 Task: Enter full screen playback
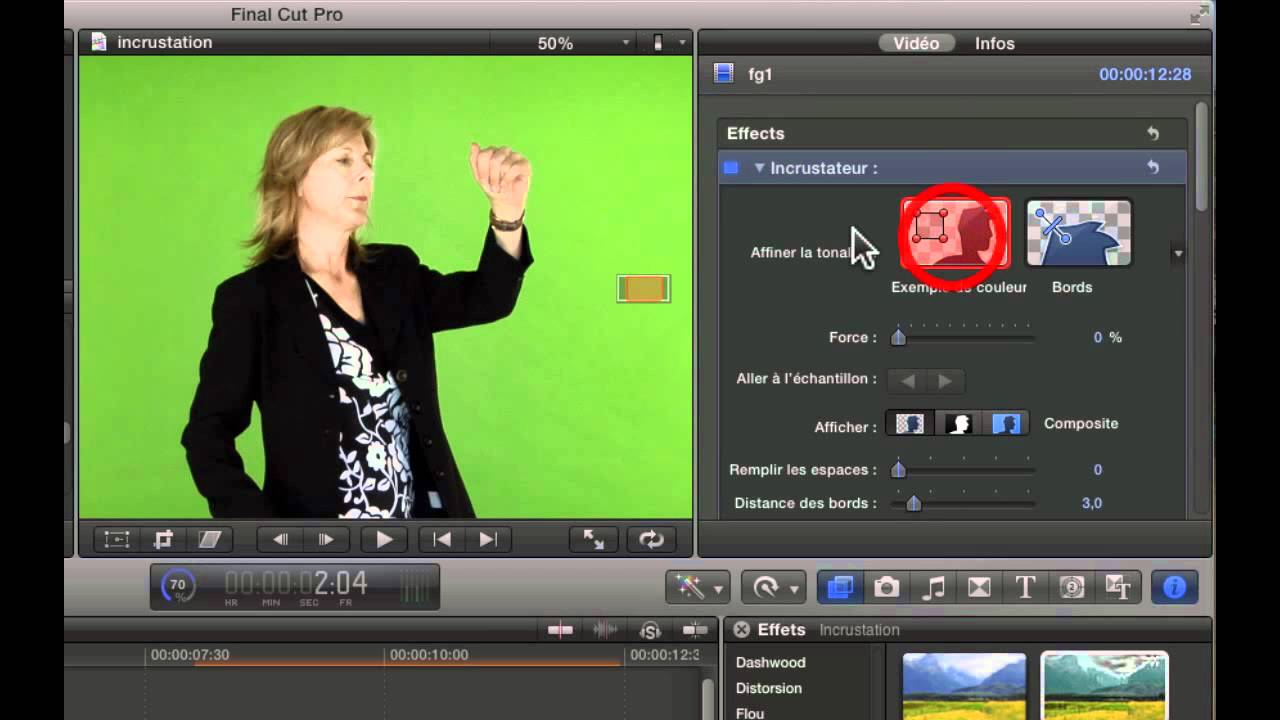[x=594, y=539]
